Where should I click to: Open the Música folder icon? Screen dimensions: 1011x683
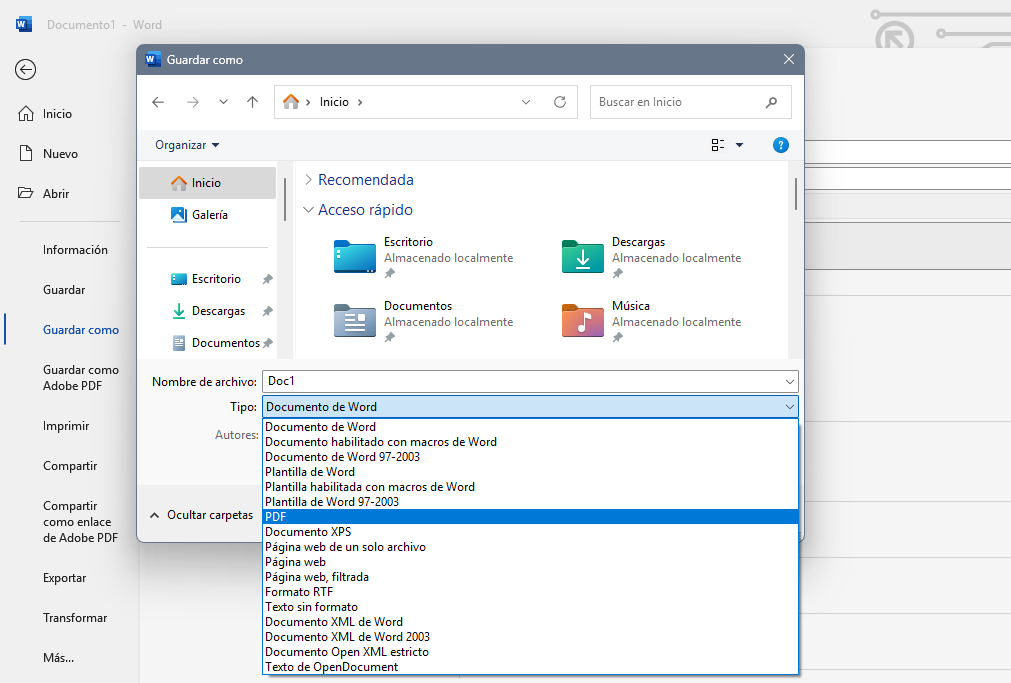click(583, 320)
